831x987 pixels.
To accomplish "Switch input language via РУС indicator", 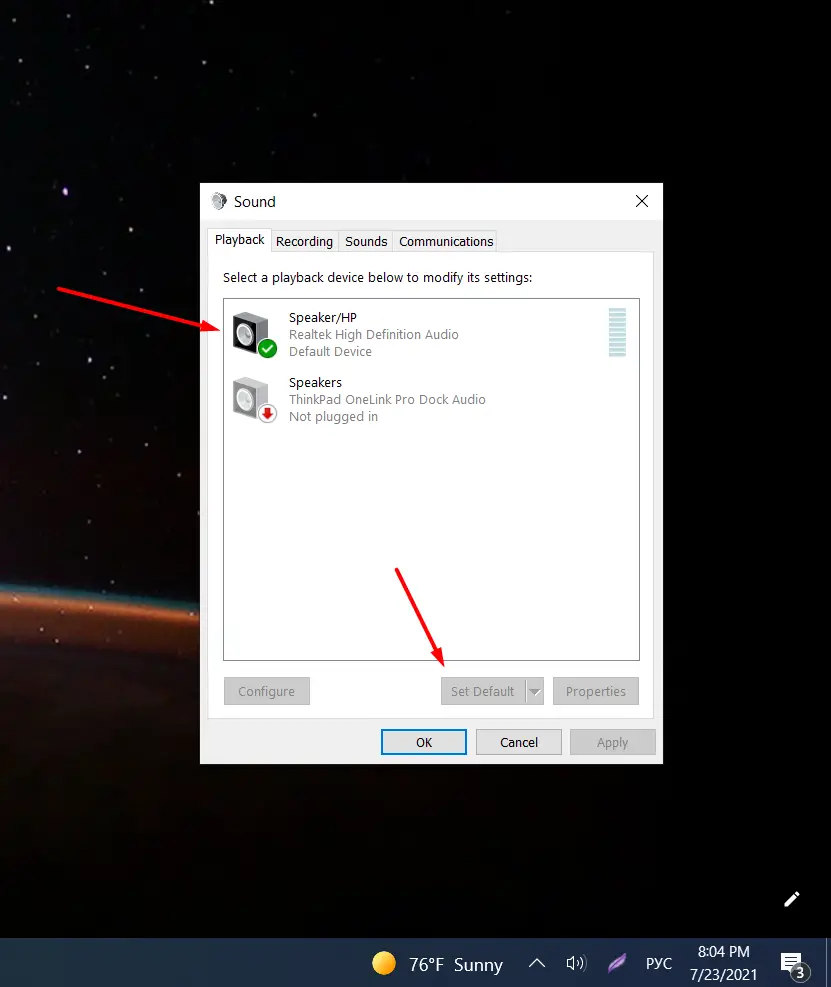I will coord(659,963).
